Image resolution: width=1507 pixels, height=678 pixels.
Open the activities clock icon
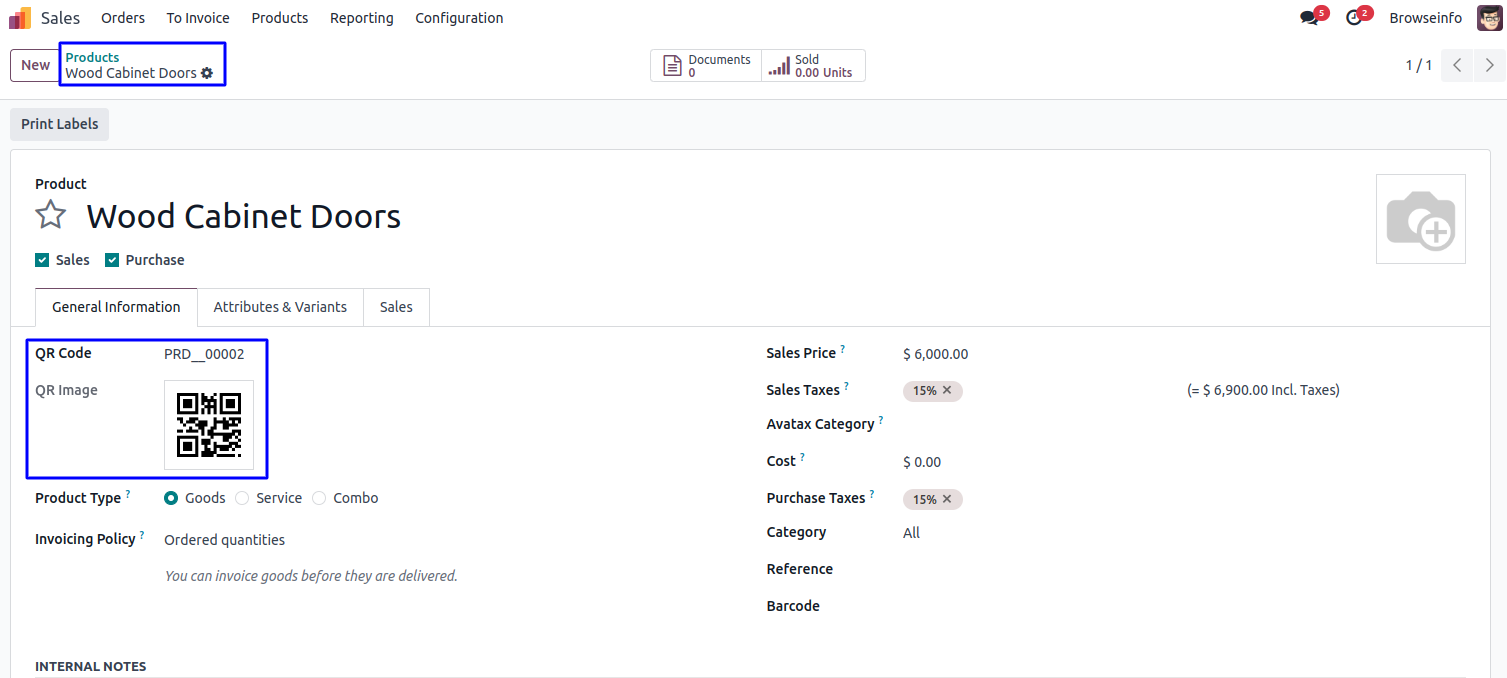click(1354, 18)
